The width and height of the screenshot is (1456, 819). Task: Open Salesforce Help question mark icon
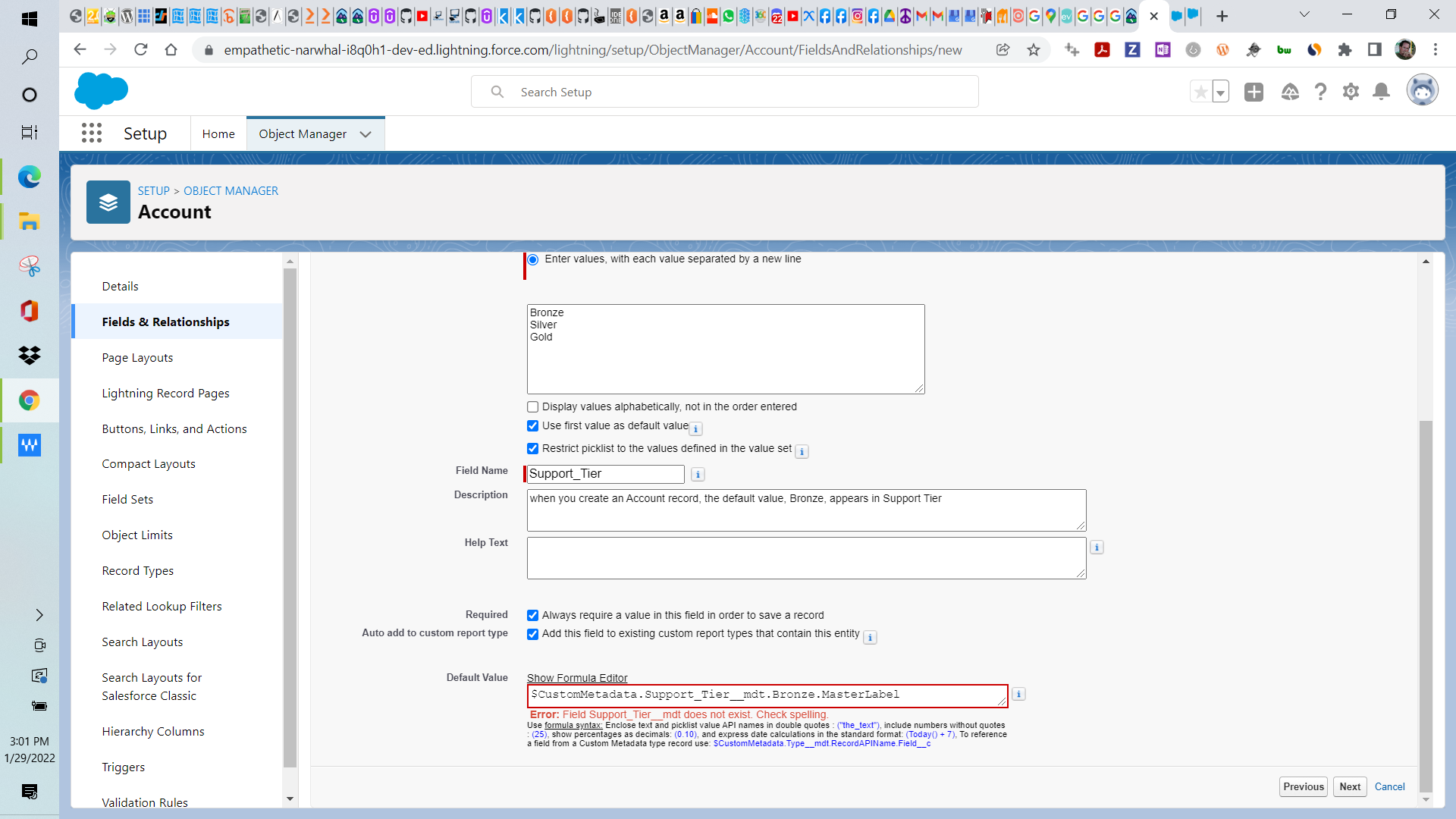[1320, 91]
